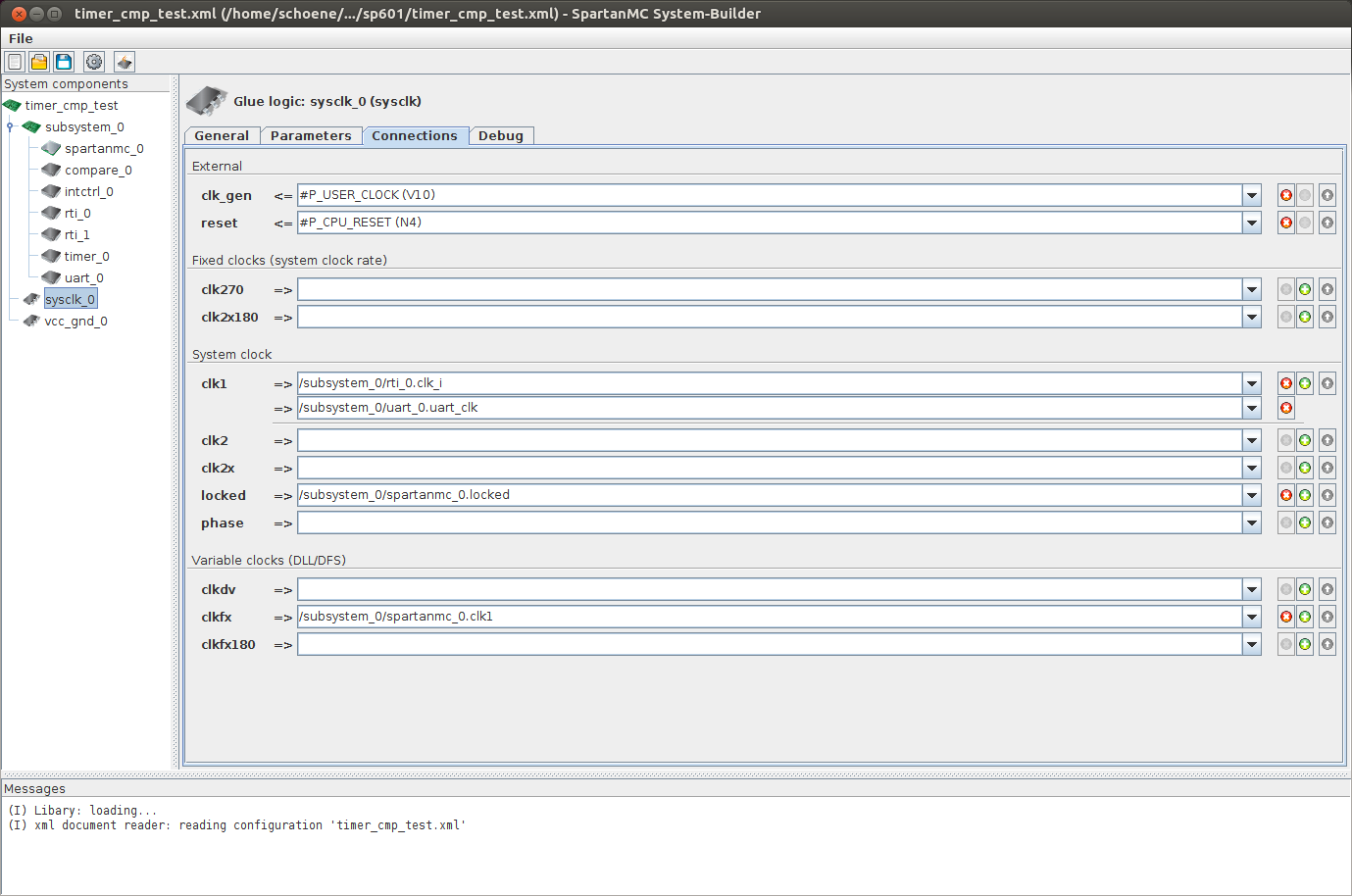The width and height of the screenshot is (1352, 896).
Task: Click the 'reading configuration' message line
Action: pos(237,825)
